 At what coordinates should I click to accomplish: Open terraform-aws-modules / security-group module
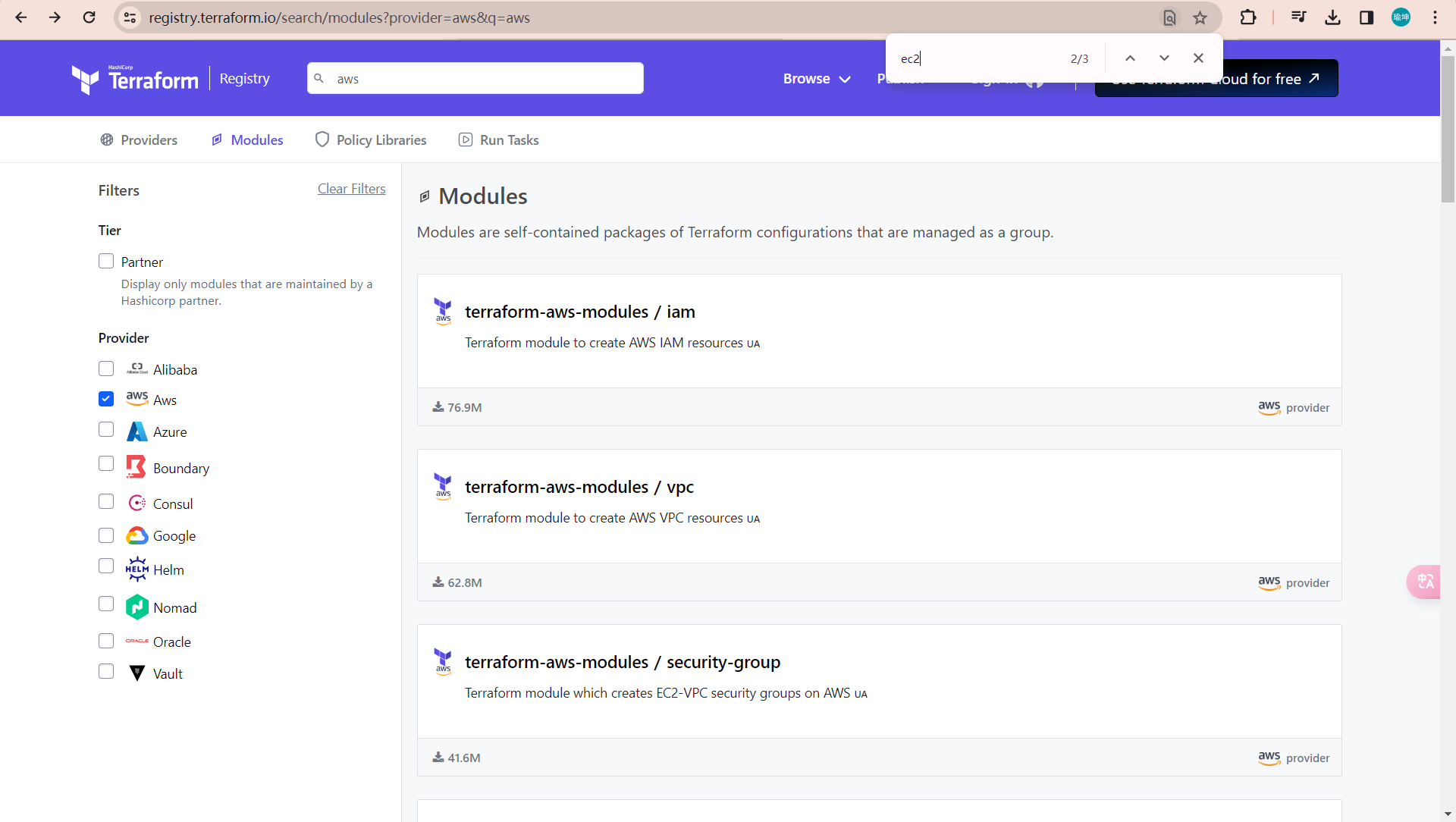coord(623,662)
